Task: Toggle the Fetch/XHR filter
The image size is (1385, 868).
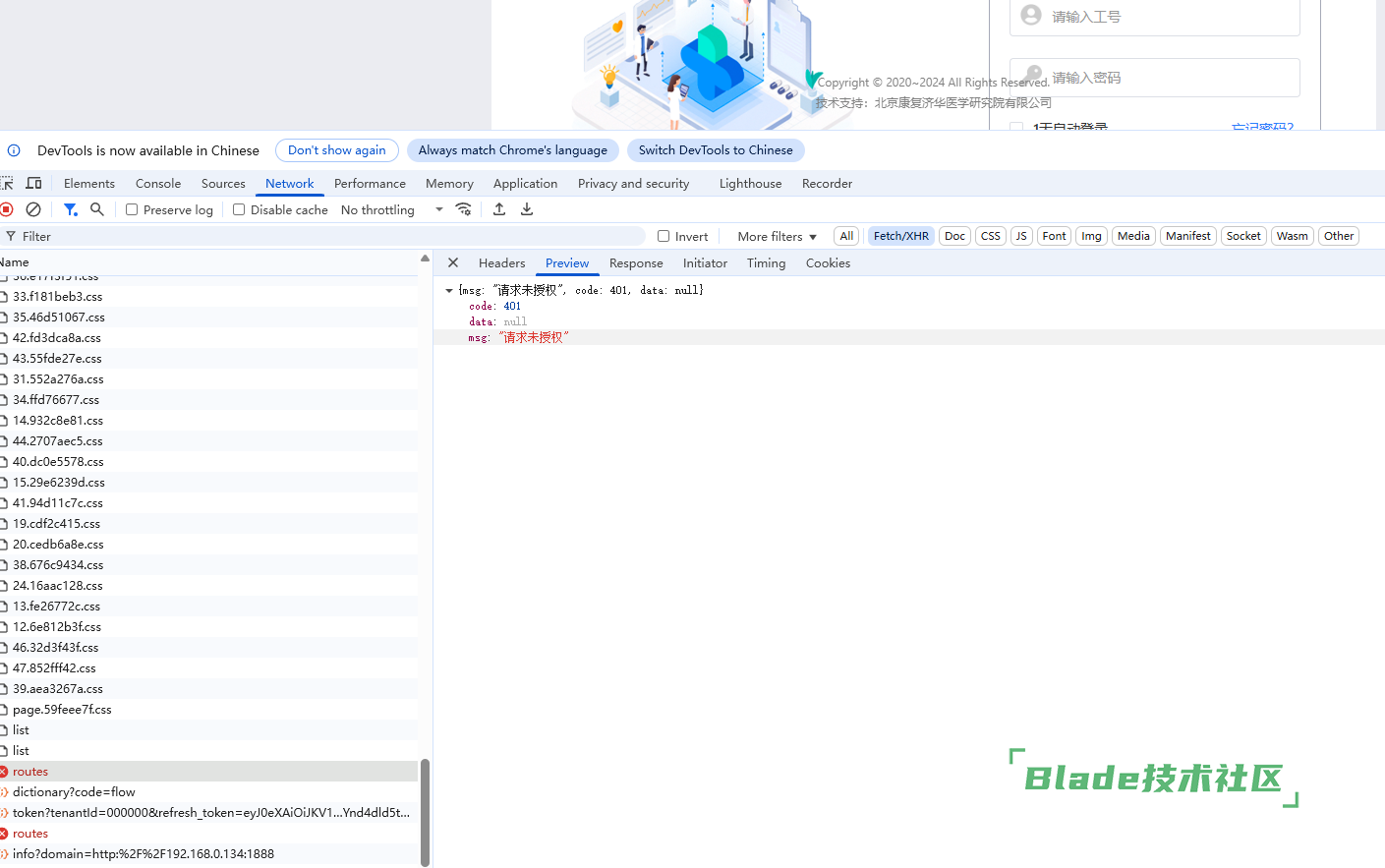Action: (901, 236)
